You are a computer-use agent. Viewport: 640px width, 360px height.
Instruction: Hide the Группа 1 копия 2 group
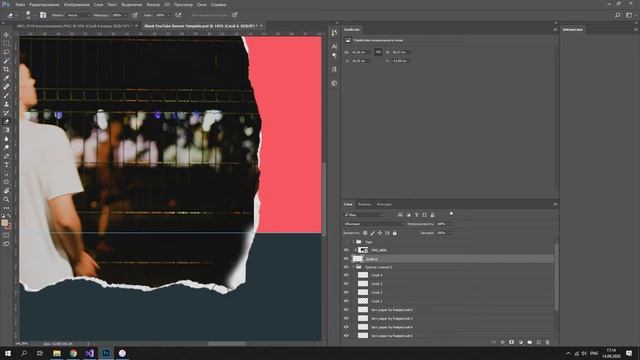tap(346, 267)
